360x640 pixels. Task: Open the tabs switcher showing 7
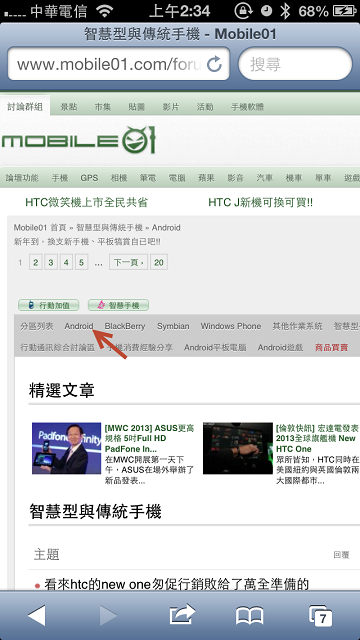321,616
